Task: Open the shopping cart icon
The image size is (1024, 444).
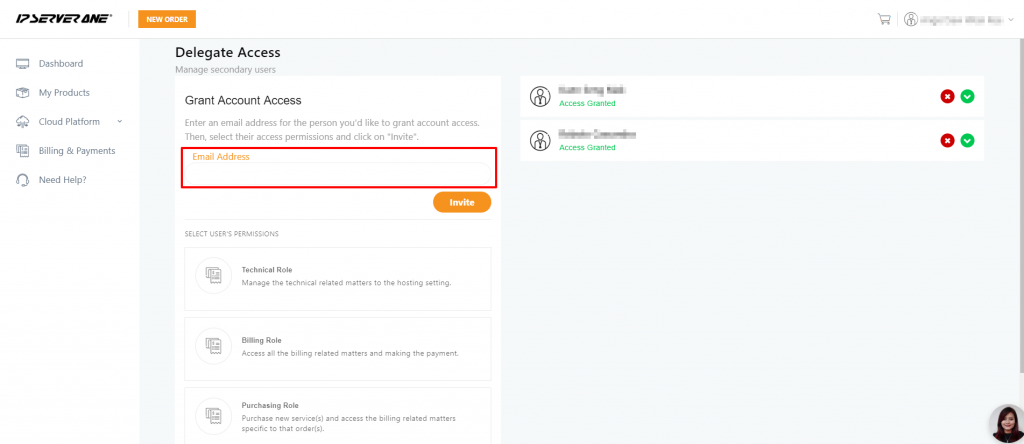Action: (x=884, y=20)
